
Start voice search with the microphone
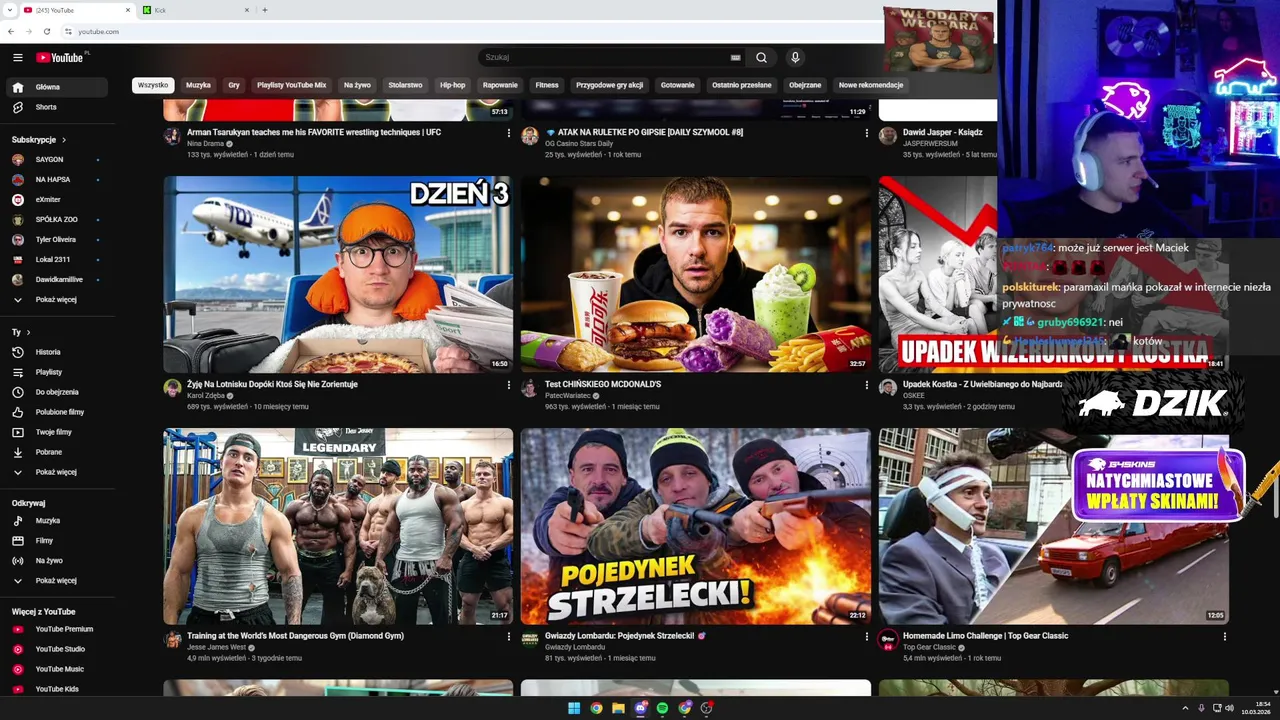coord(795,58)
